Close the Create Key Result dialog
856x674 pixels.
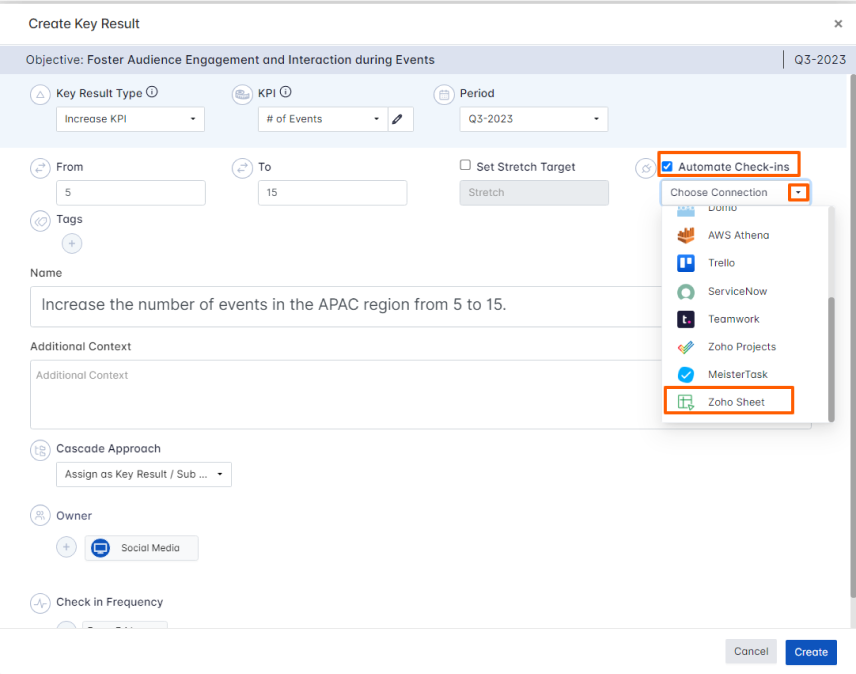pos(838,24)
